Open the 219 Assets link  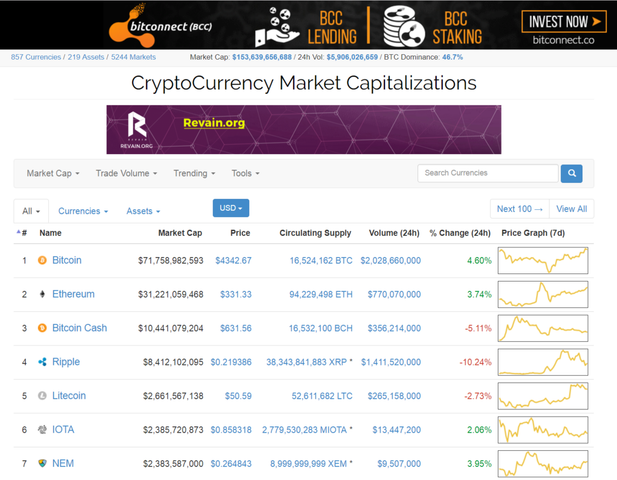click(86, 57)
